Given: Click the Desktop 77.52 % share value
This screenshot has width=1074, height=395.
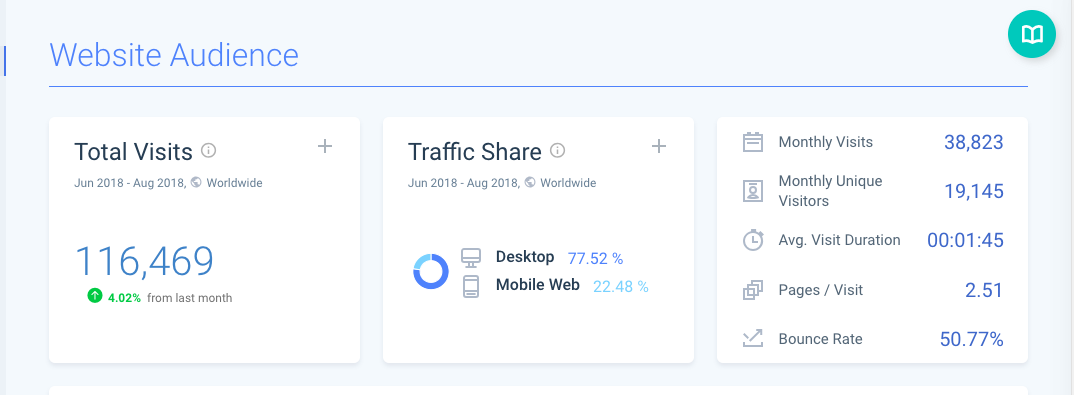Looking at the screenshot, I should (x=595, y=258).
